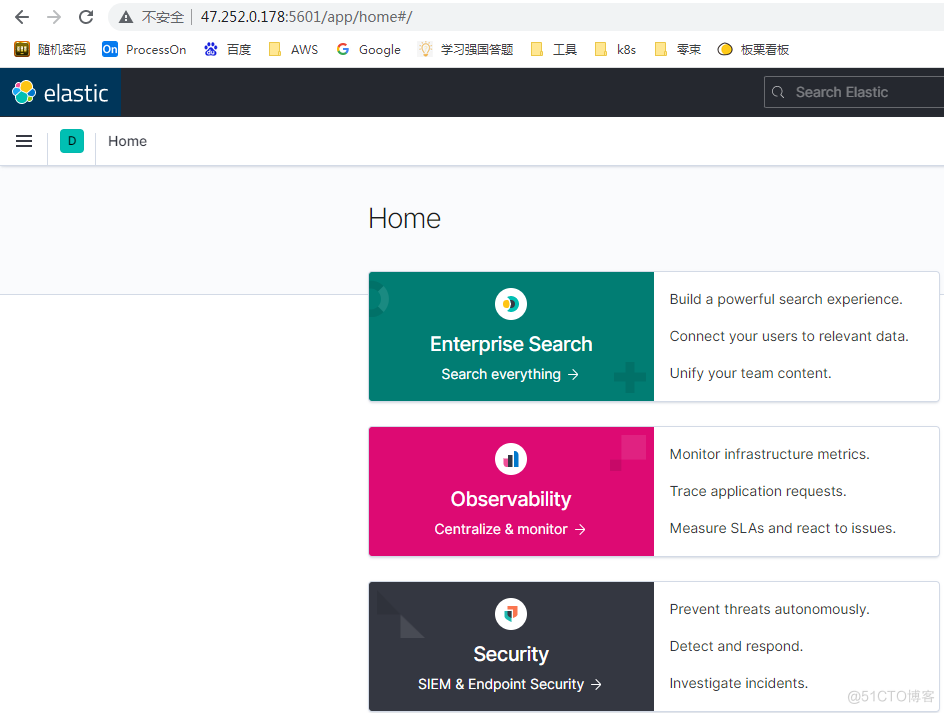Open the Observability card title
This screenshot has height=713, width=944.
point(511,499)
